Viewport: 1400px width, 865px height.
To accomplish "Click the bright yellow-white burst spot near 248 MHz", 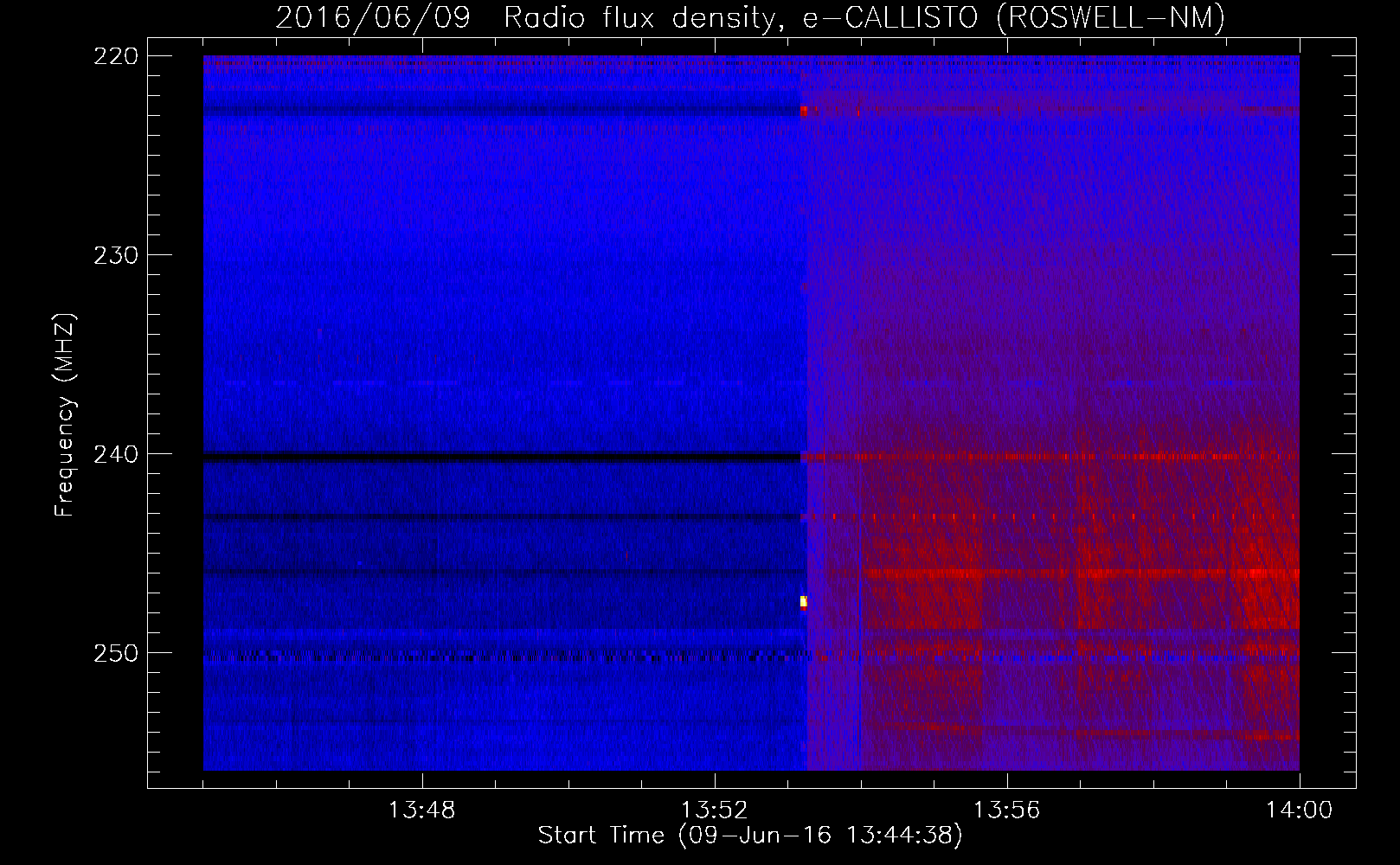I will 803,602.
